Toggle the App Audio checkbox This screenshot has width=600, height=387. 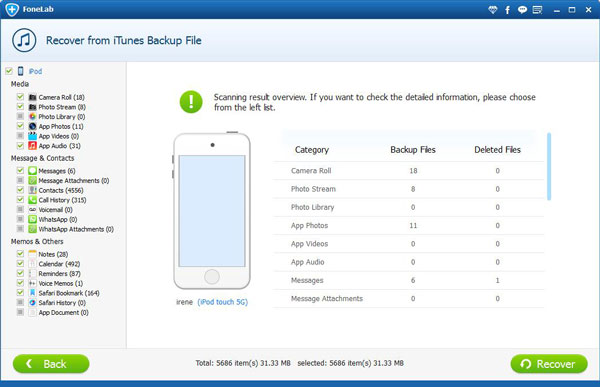pos(20,145)
